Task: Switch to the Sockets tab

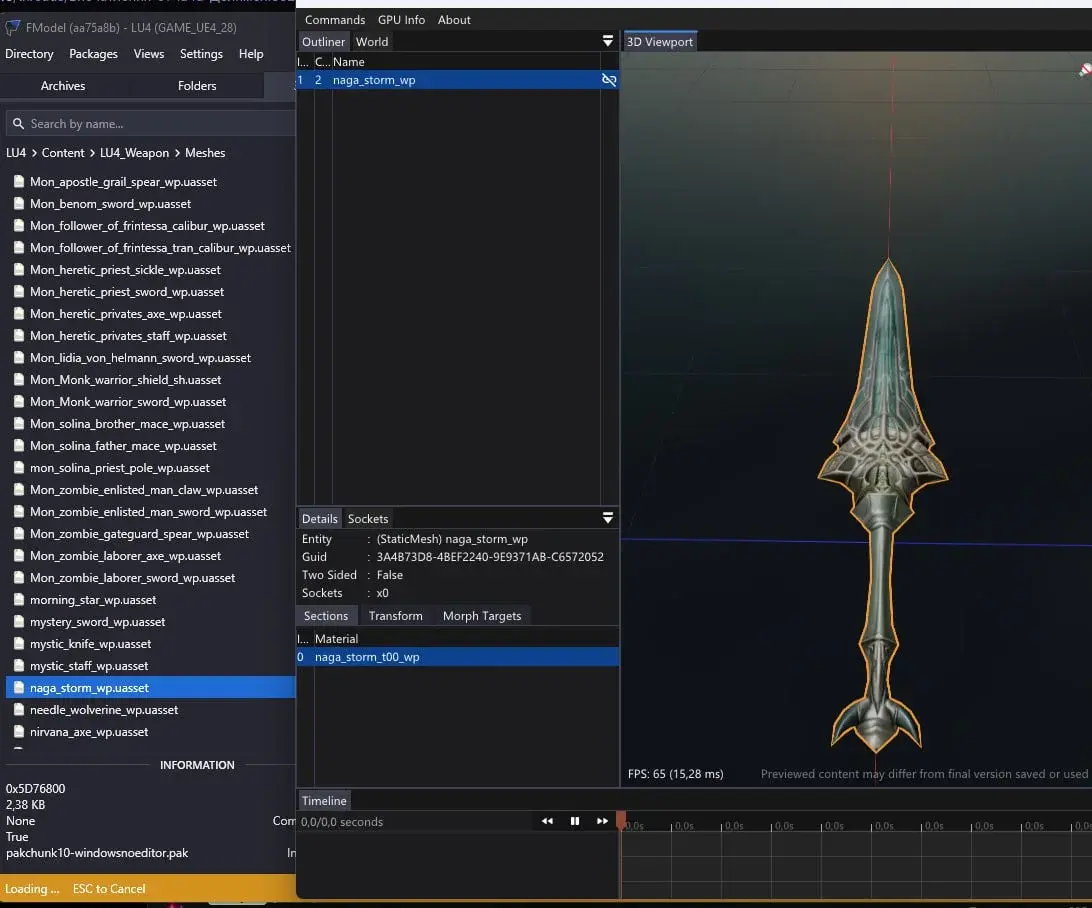Action: pos(368,519)
